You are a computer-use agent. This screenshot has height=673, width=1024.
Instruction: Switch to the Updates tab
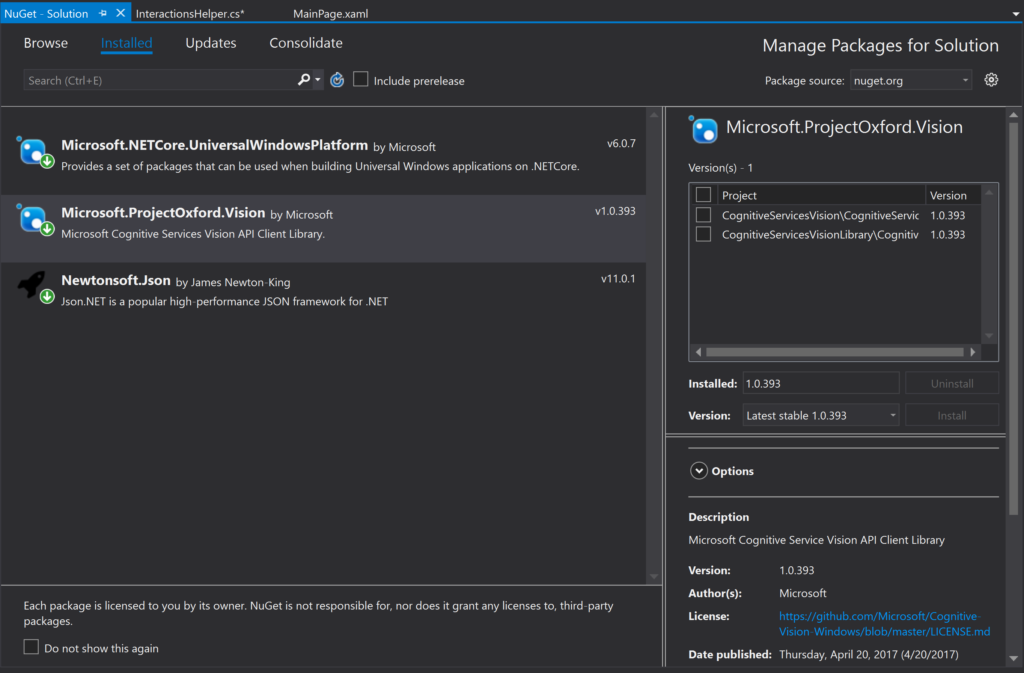point(211,43)
